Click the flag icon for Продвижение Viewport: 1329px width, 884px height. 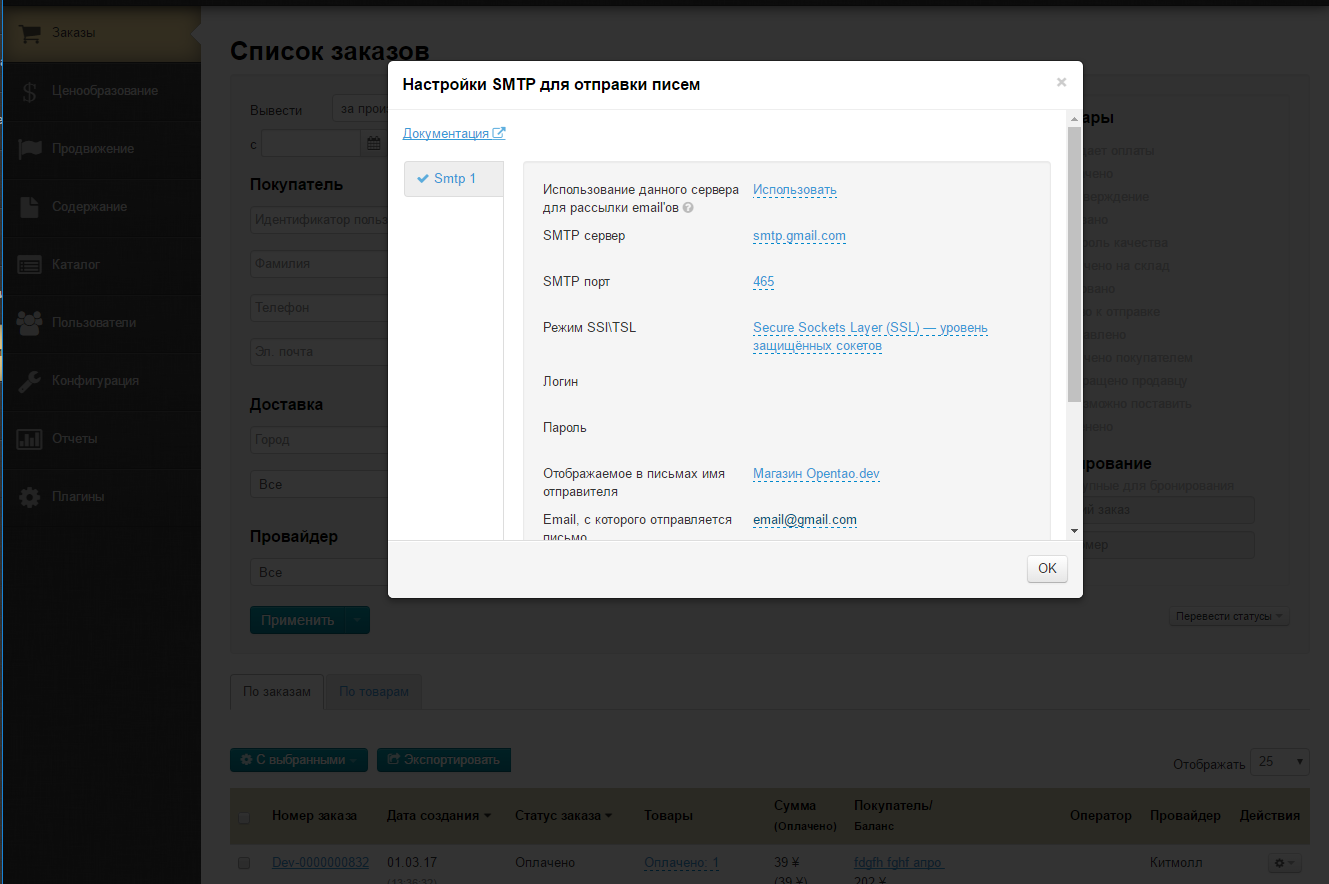[30, 149]
